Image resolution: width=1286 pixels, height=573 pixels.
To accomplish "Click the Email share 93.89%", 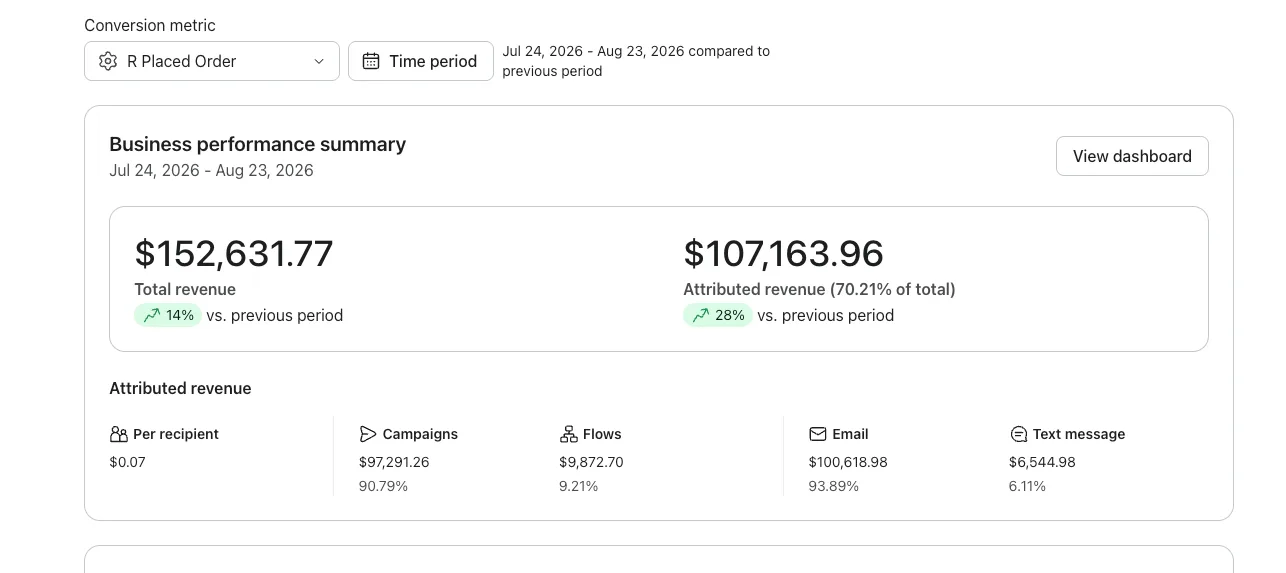I will pyautogui.click(x=834, y=486).
